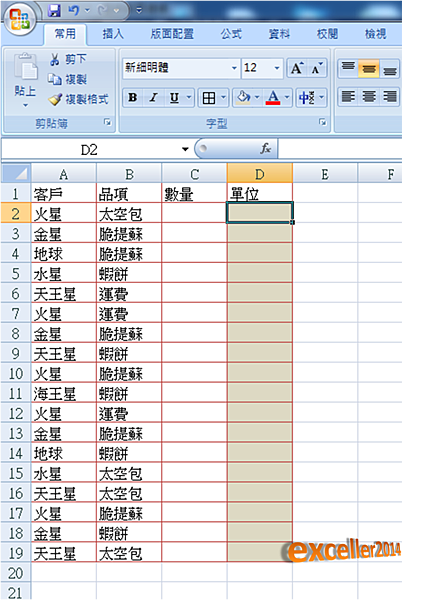Switch to the 插入 tab
Screen dimensions: 442x600
(x=113, y=34)
